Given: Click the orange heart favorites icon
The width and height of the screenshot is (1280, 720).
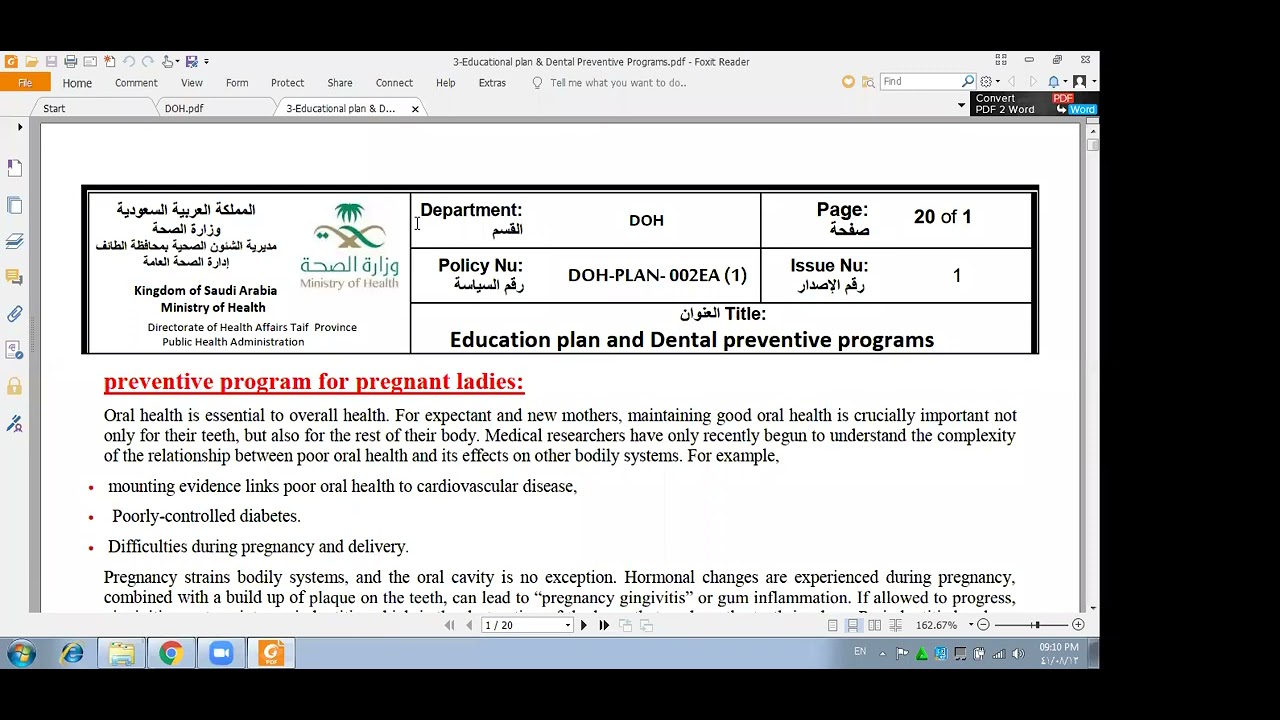Looking at the screenshot, I should [x=848, y=82].
